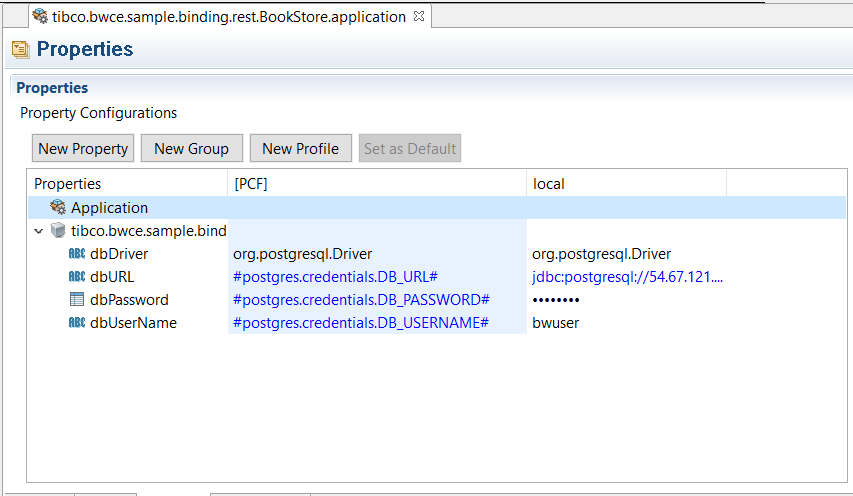This screenshot has height=496, width=853.
Task: Click the Property Configurations label
Action: tap(98, 113)
